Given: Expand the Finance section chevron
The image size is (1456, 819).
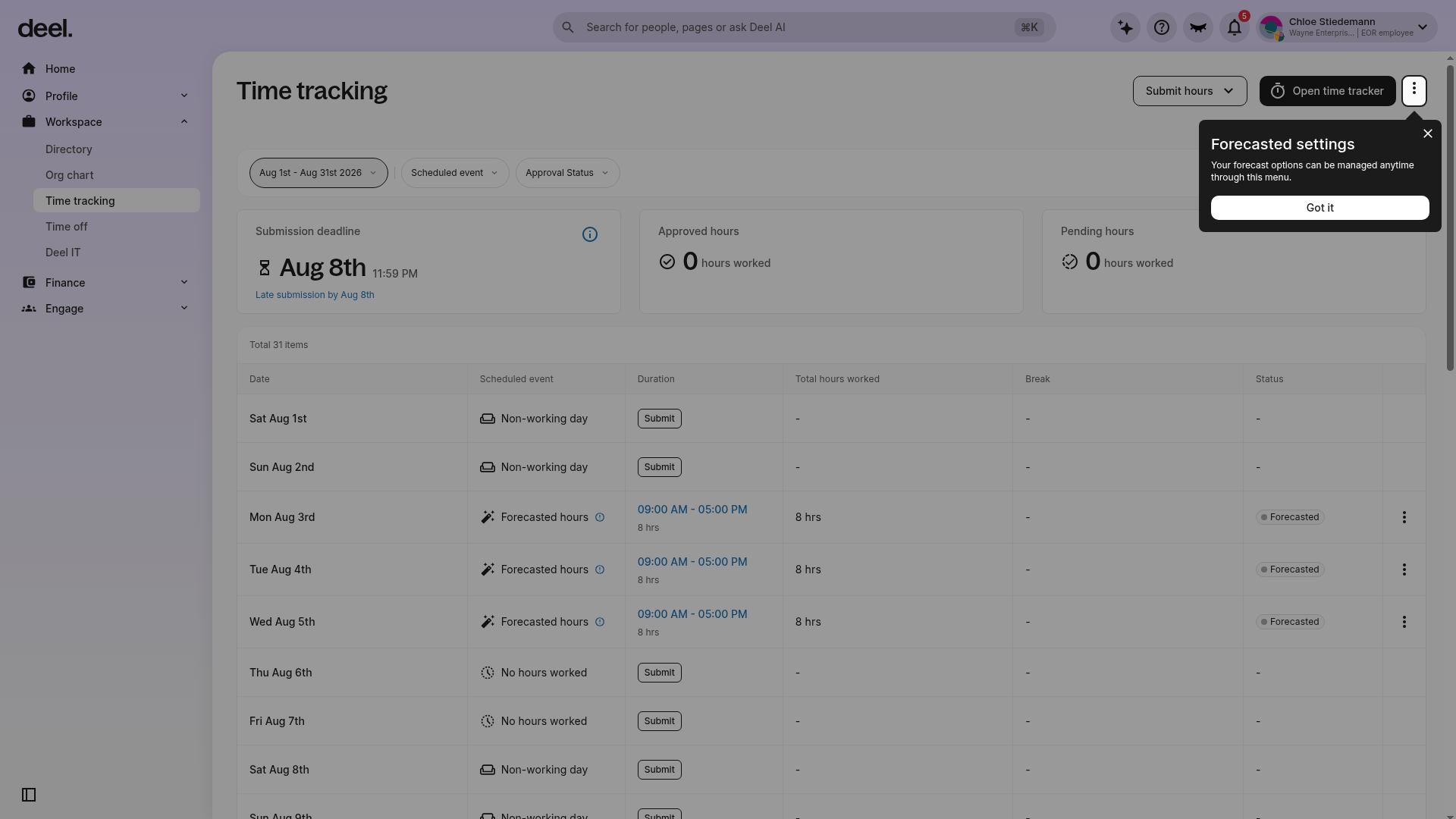Looking at the screenshot, I should point(184,282).
